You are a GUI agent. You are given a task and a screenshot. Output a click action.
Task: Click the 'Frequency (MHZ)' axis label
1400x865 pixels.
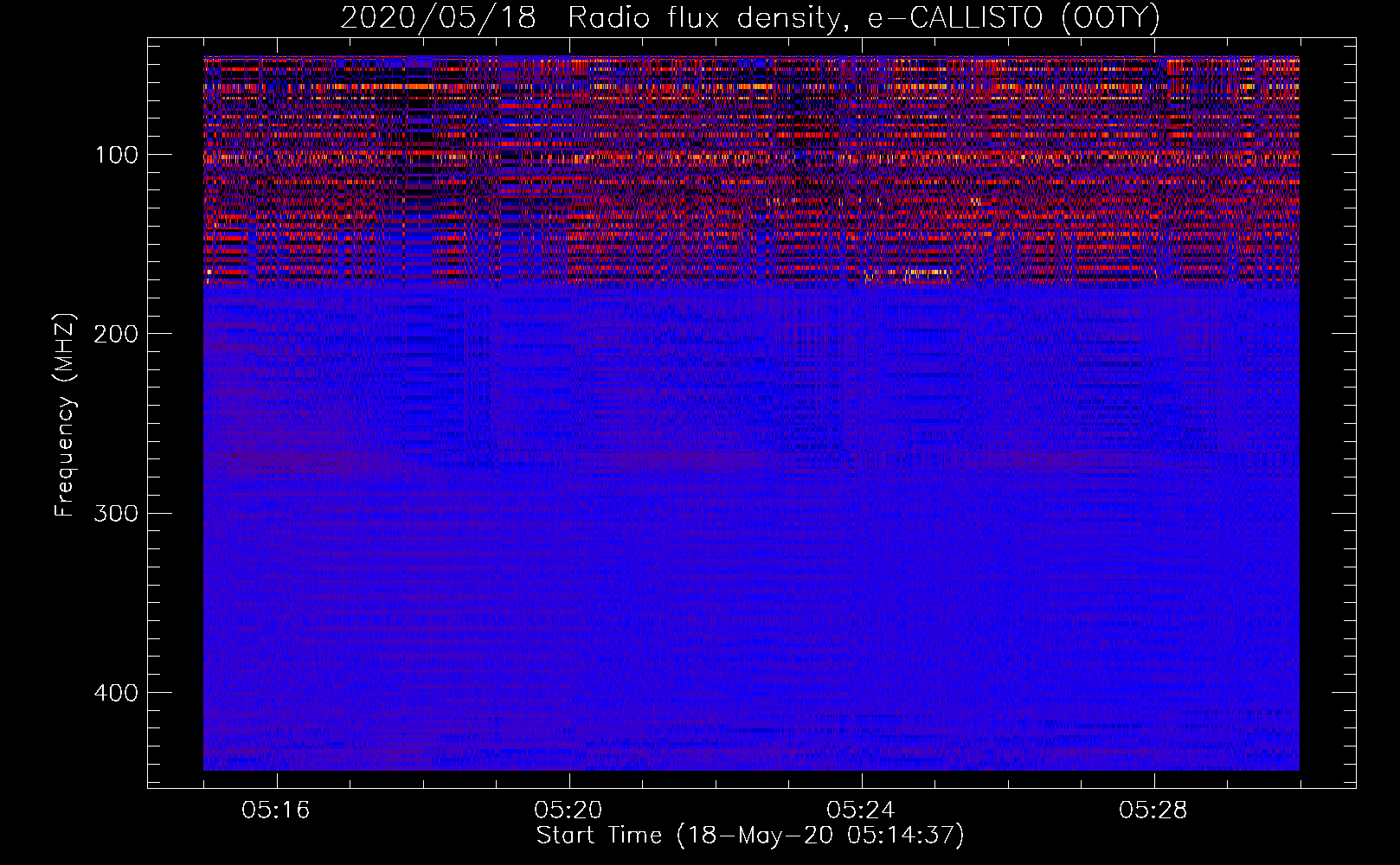[65, 414]
